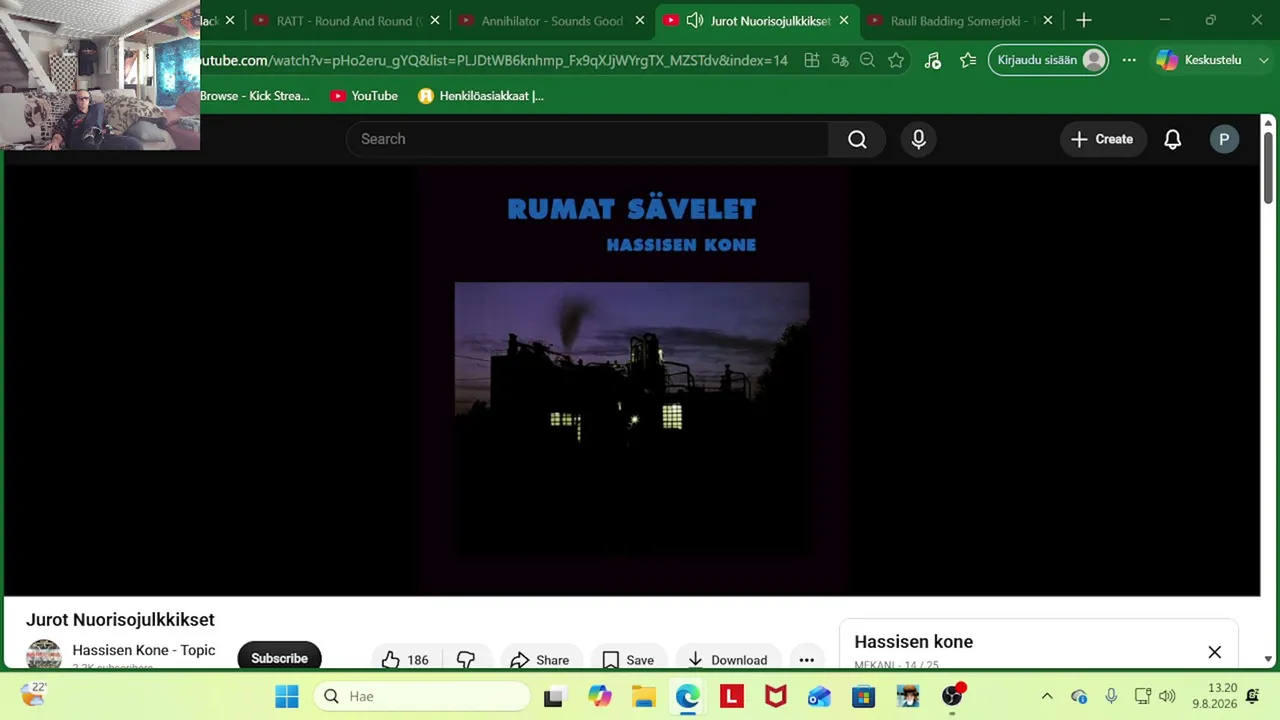Open browser settings and more menu
The image size is (1280, 720).
click(x=1129, y=60)
